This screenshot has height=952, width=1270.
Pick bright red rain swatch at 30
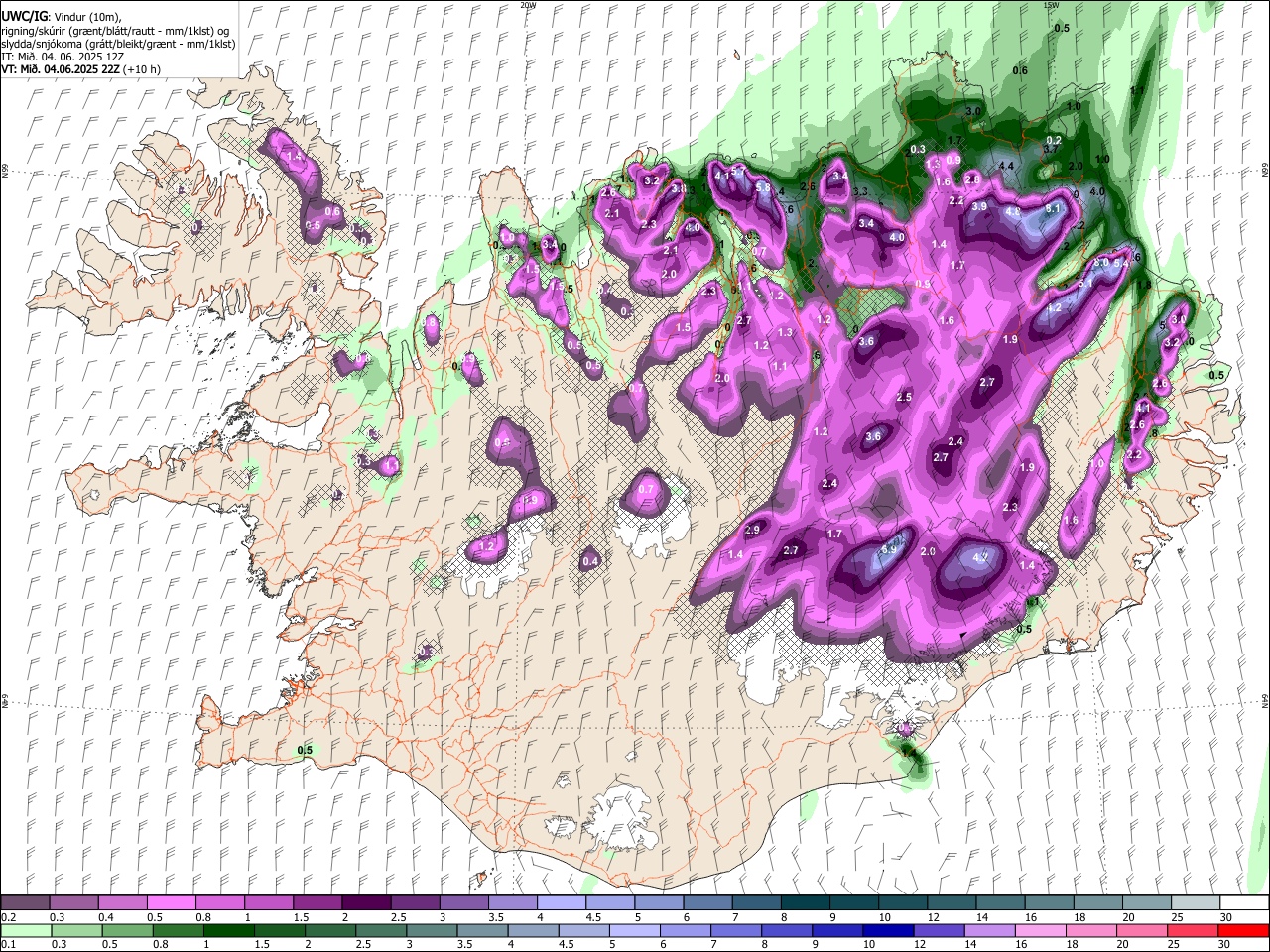pyautogui.click(x=1243, y=930)
